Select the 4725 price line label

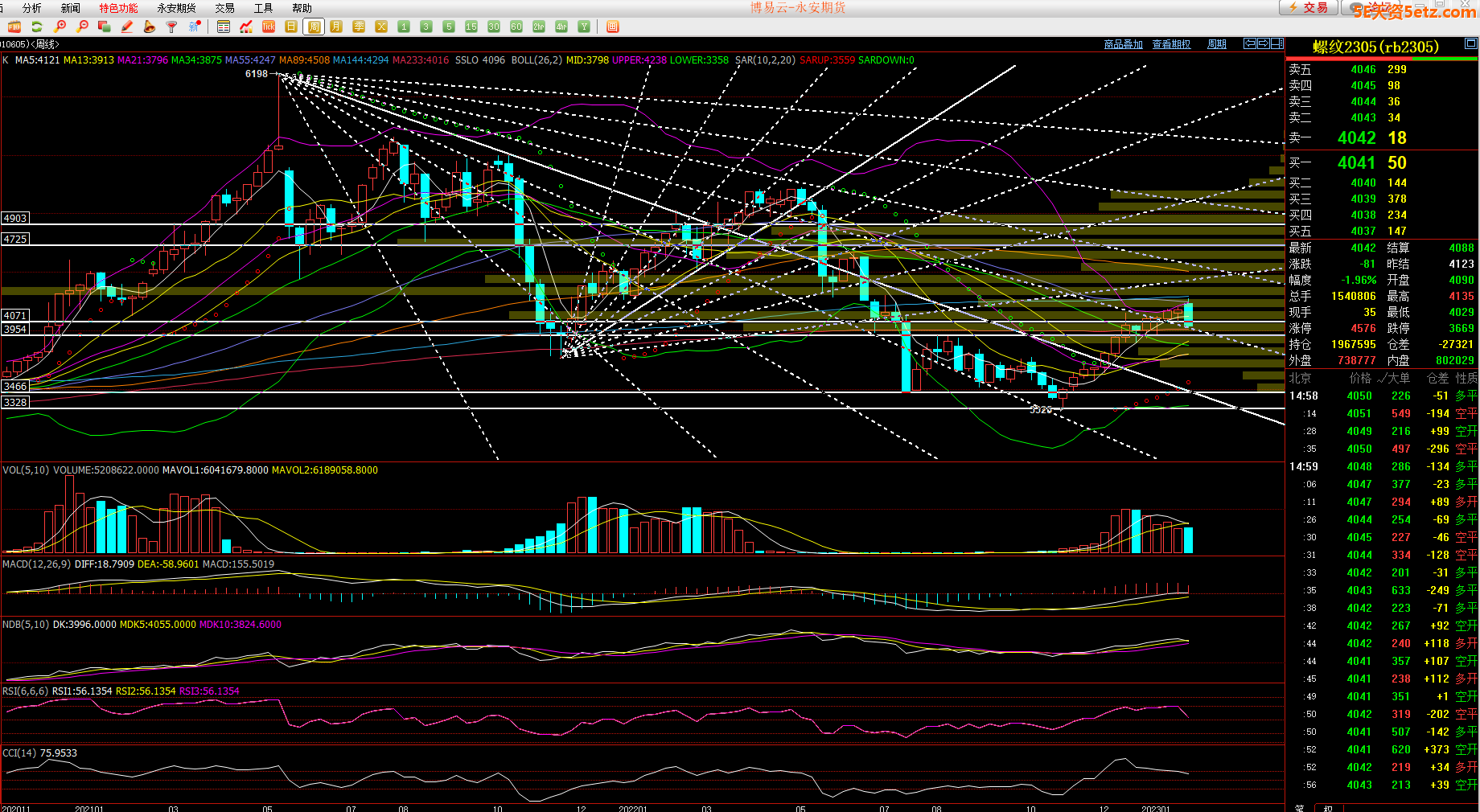pos(15,239)
